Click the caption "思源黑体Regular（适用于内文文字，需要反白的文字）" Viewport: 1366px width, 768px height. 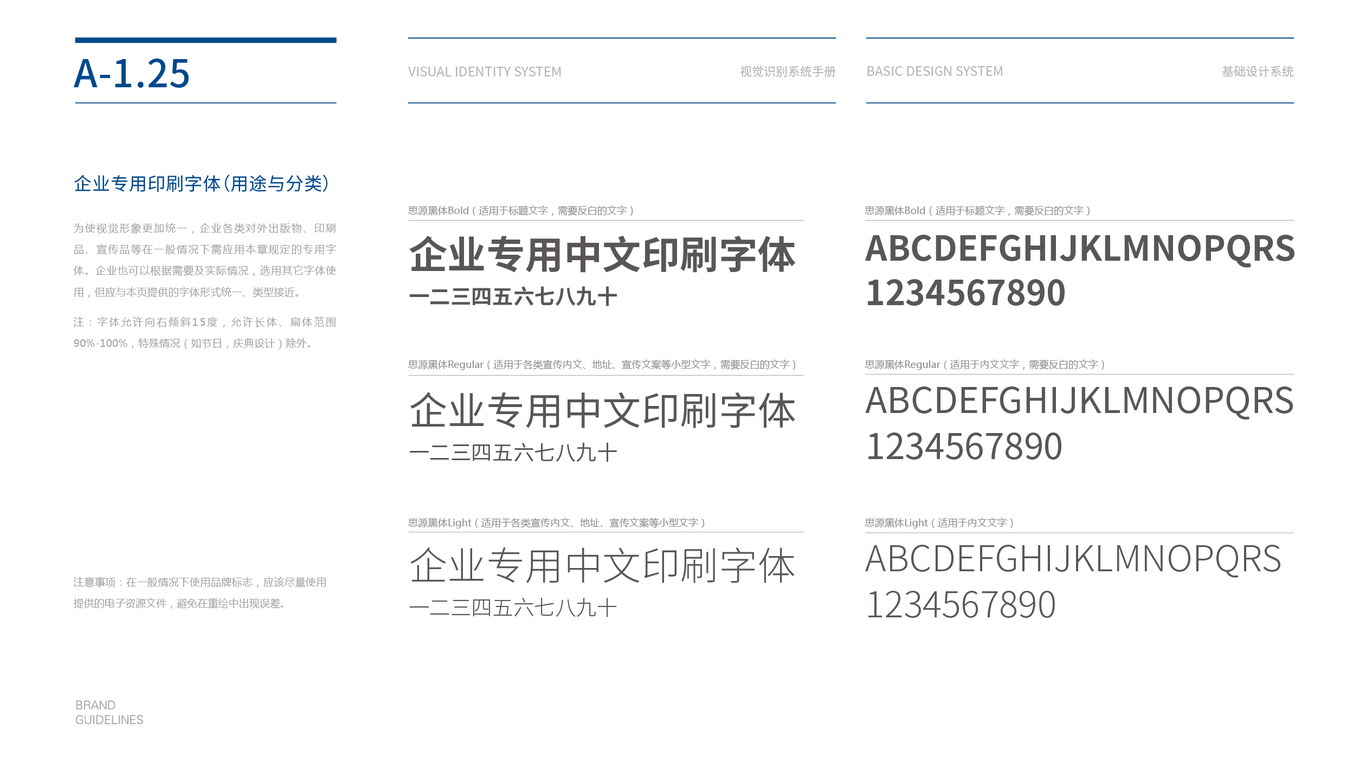tap(986, 365)
